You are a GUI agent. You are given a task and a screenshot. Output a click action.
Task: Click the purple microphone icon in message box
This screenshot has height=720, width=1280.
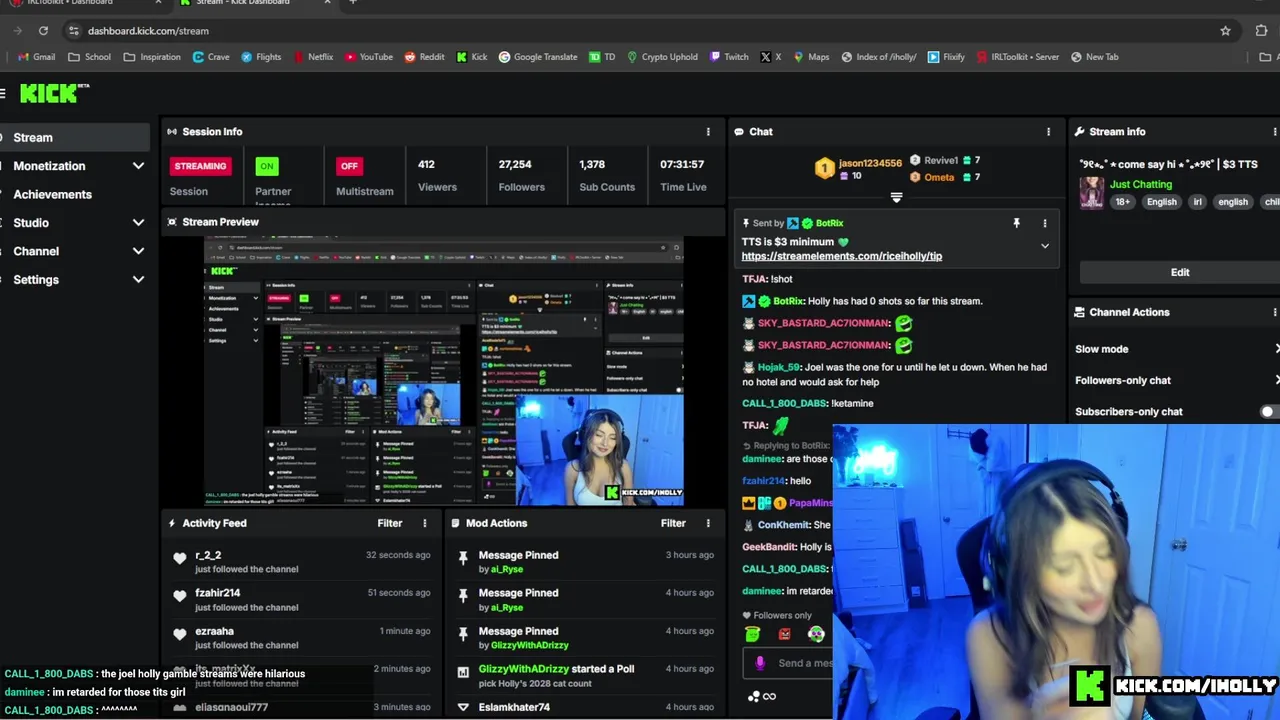click(x=760, y=662)
